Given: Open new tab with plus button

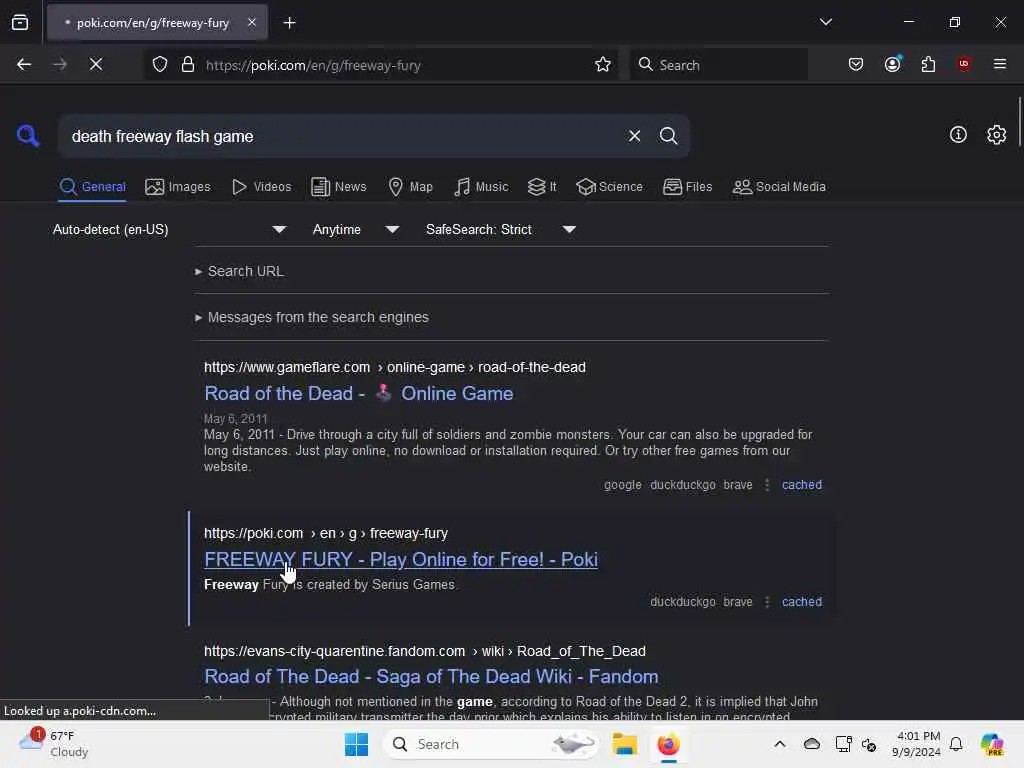Looking at the screenshot, I should [x=289, y=23].
